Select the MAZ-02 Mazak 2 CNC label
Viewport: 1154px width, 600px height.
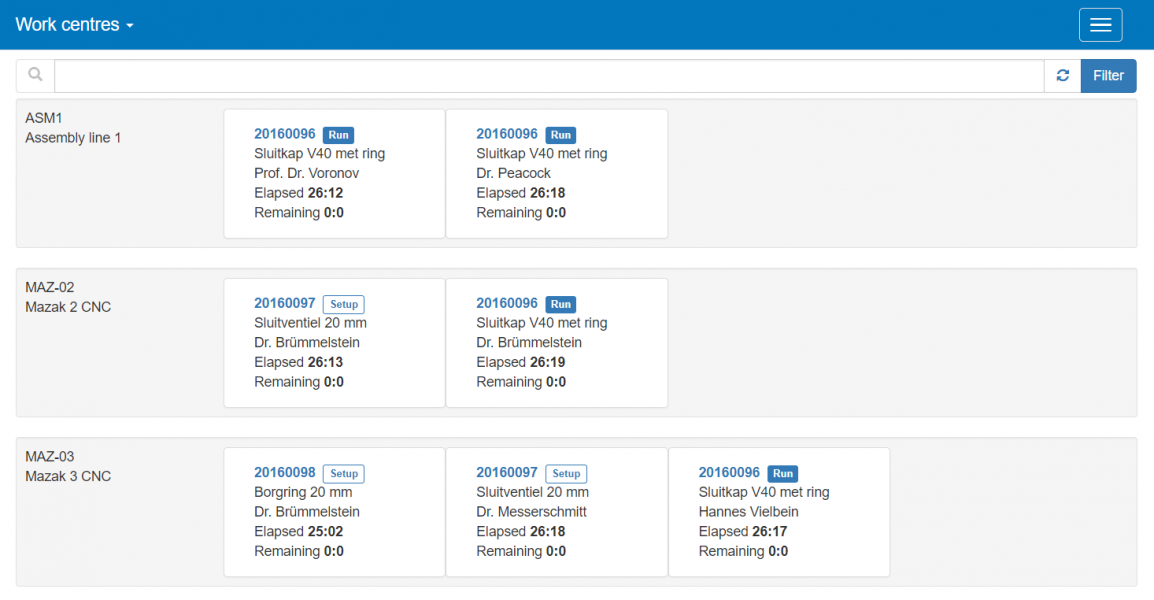point(68,297)
